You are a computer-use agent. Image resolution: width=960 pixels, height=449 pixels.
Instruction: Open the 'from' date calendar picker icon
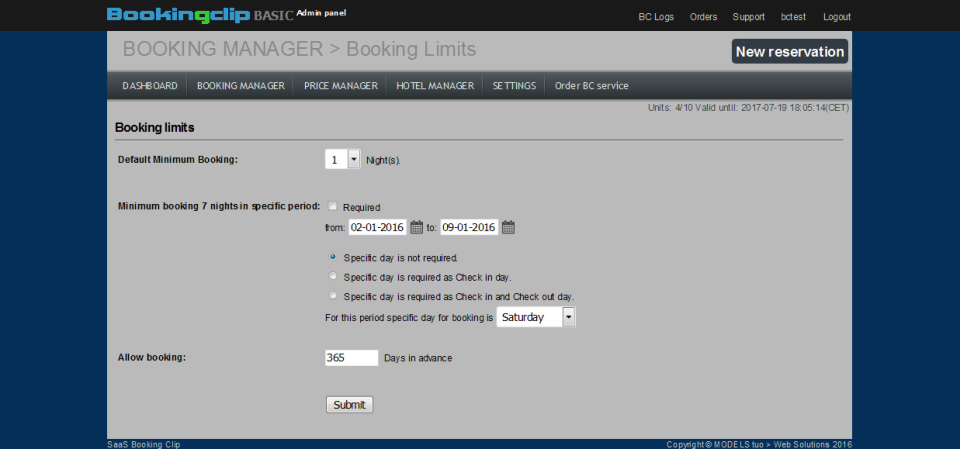point(417,228)
